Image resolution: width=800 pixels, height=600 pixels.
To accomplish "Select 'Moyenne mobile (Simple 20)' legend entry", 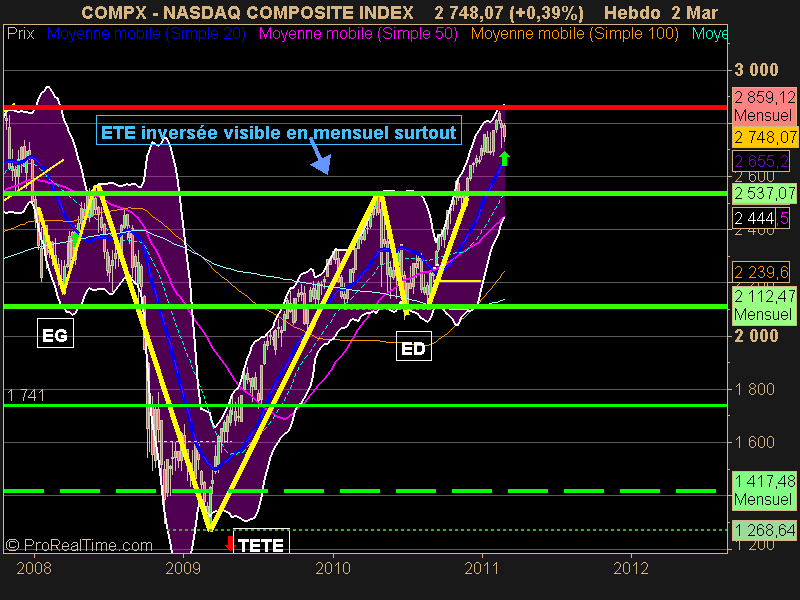I will click(x=146, y=34).
